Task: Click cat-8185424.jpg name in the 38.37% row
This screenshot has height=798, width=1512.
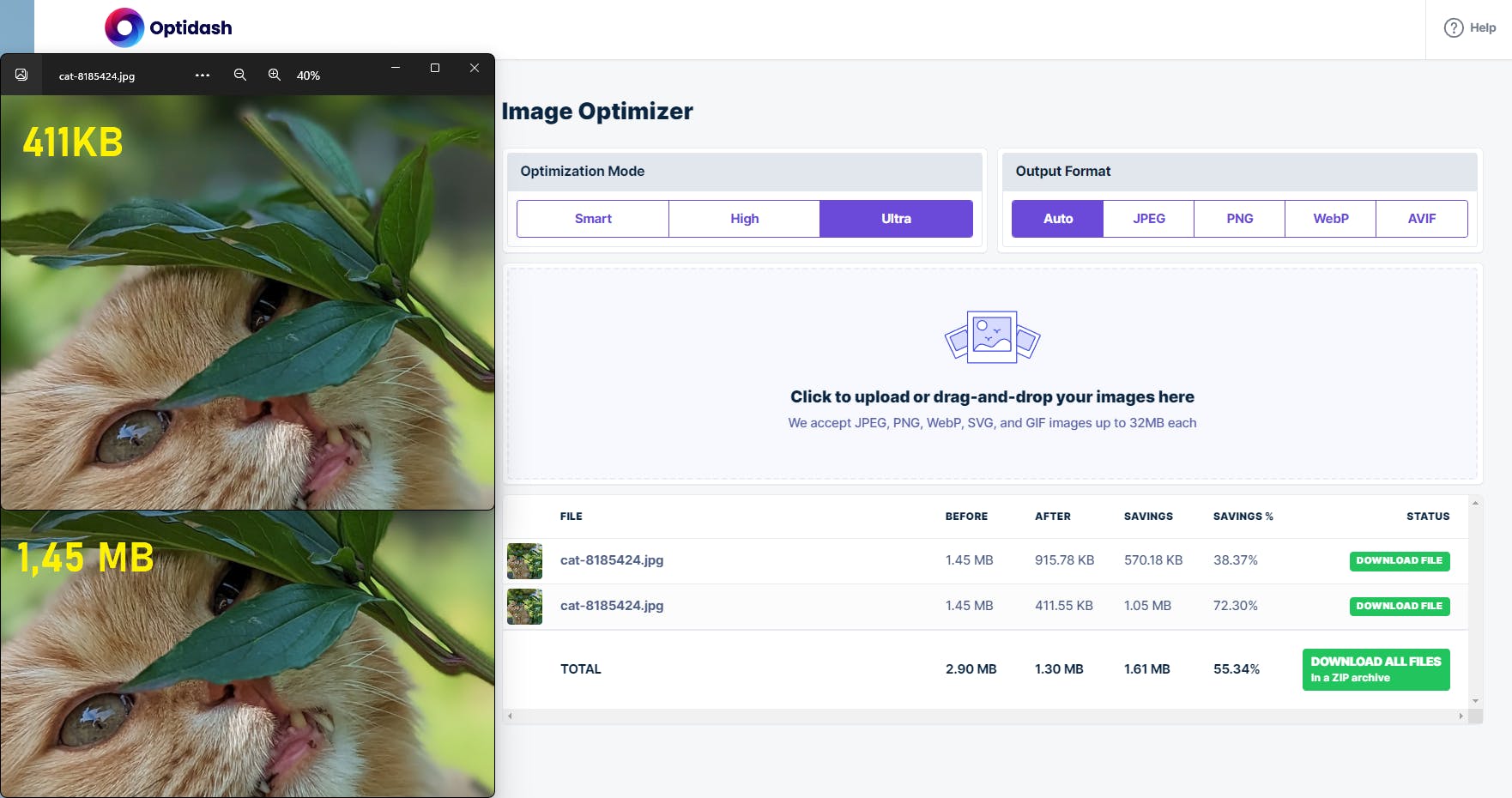Action: 612,560
